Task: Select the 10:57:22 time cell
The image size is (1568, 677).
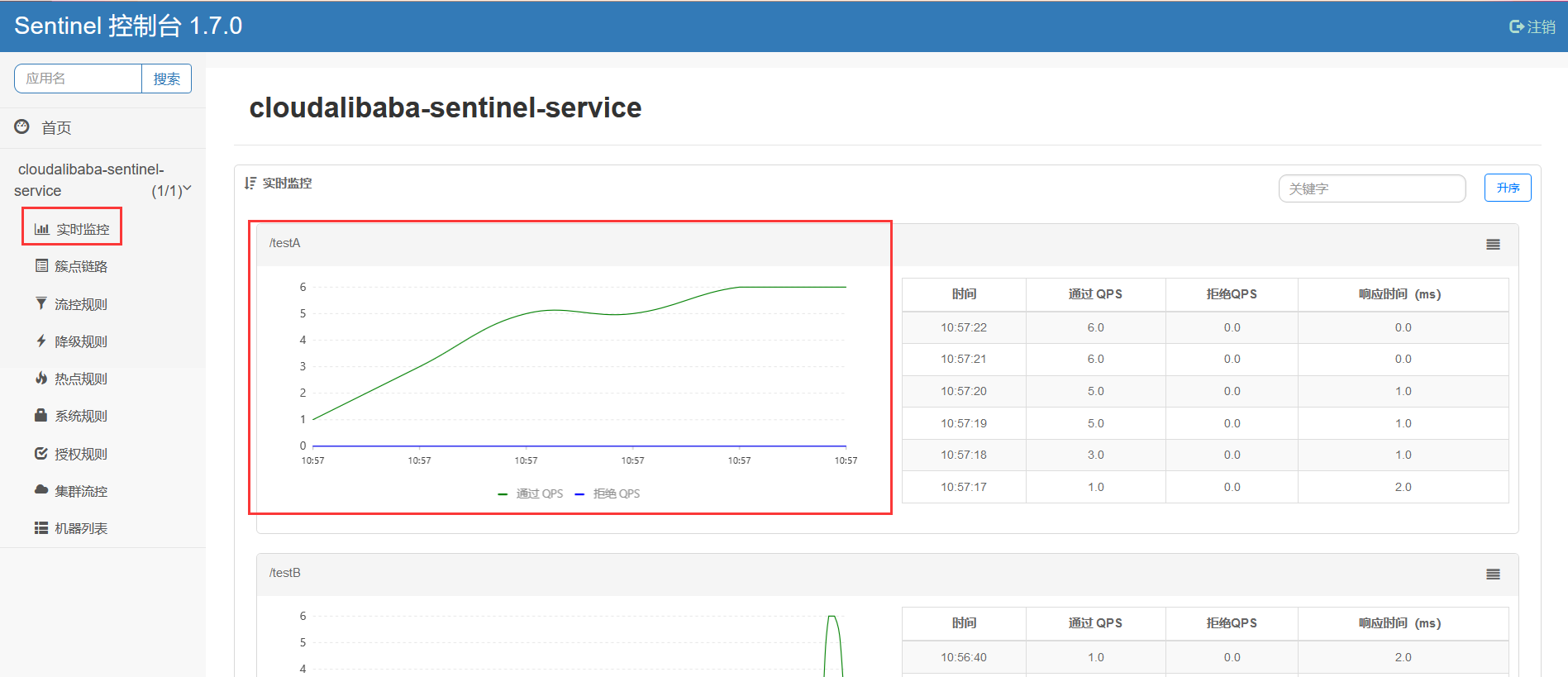Action: tap(964, 327)
